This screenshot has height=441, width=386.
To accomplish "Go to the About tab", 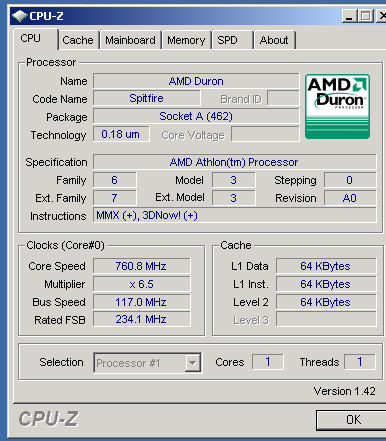I will click(274, 40).
